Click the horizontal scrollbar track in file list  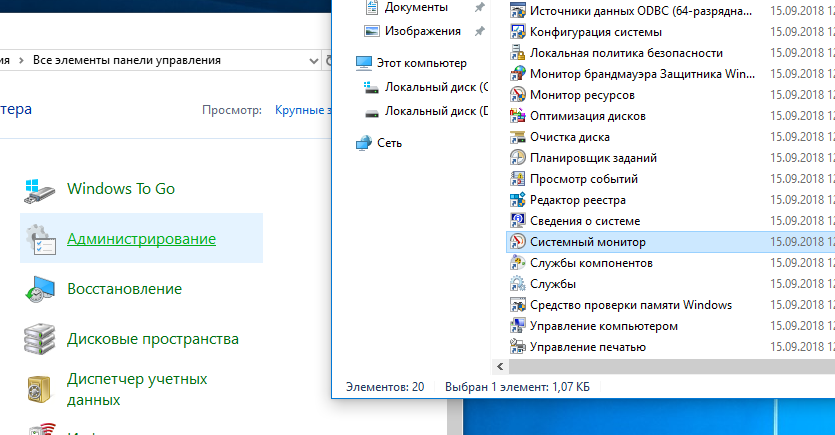click(x=672, y=366)
